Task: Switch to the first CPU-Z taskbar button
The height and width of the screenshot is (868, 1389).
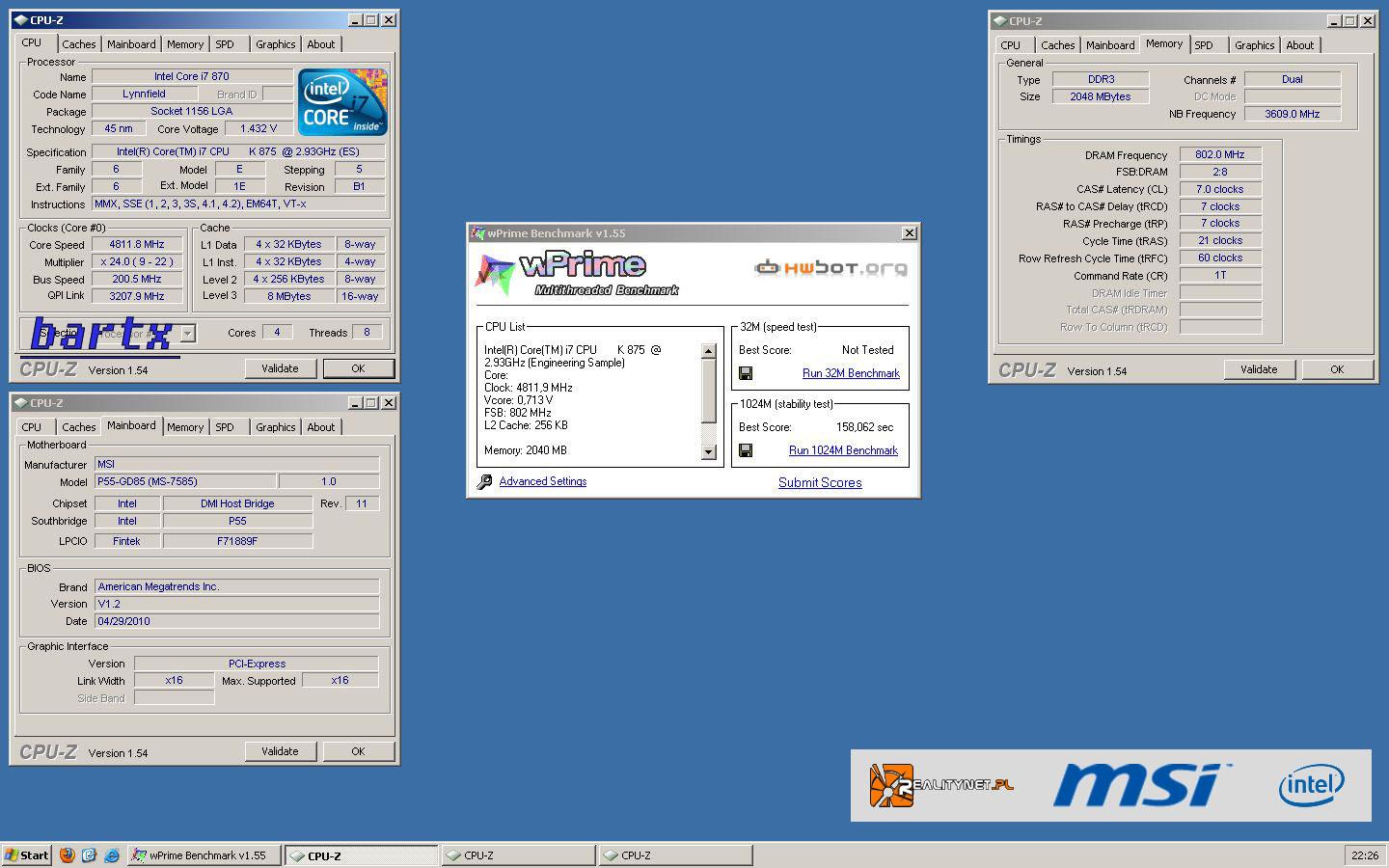Action: [362, 855]
